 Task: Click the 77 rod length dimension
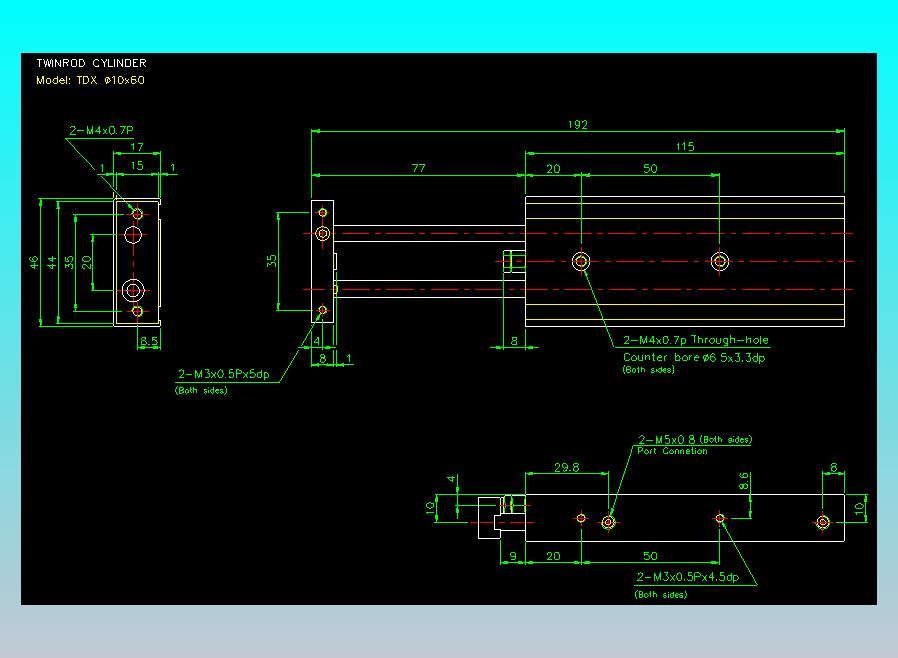[419, 169]
